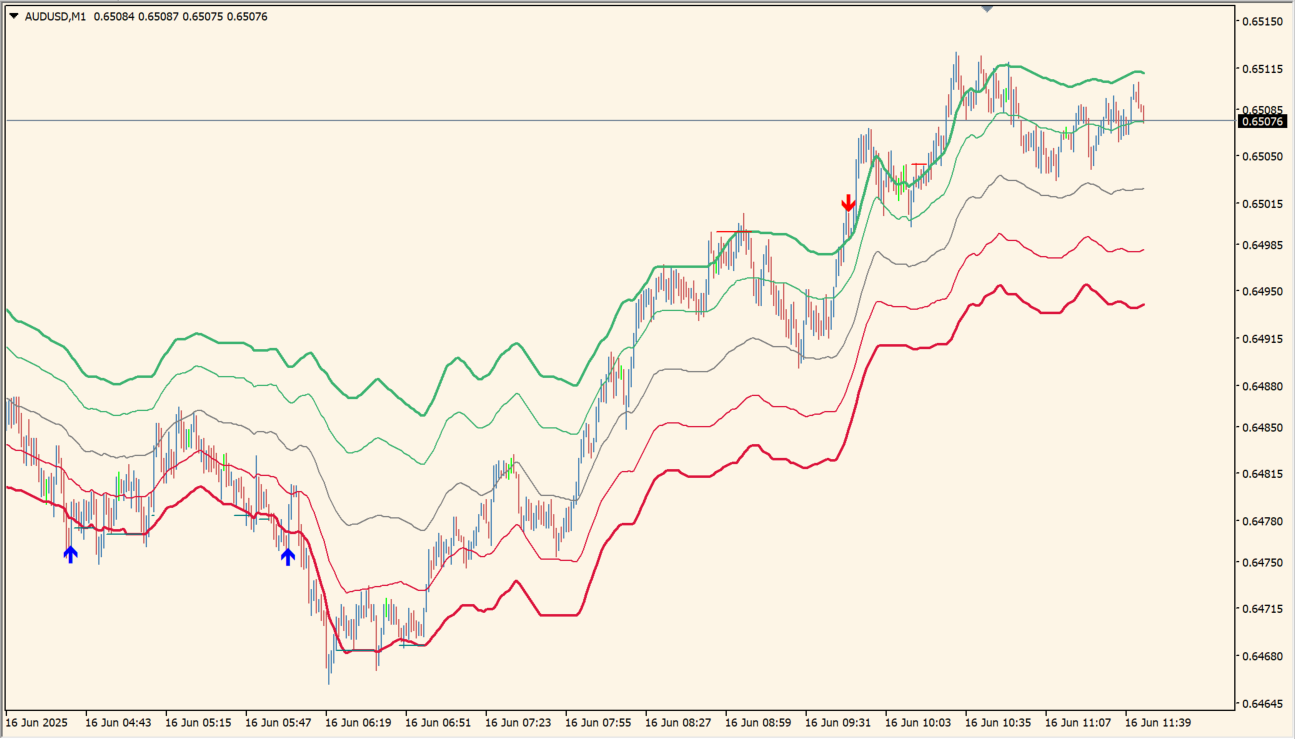Click the 0.65015 price axis label
This screenshot has width=1295, height=739.
coord(1264,204)
